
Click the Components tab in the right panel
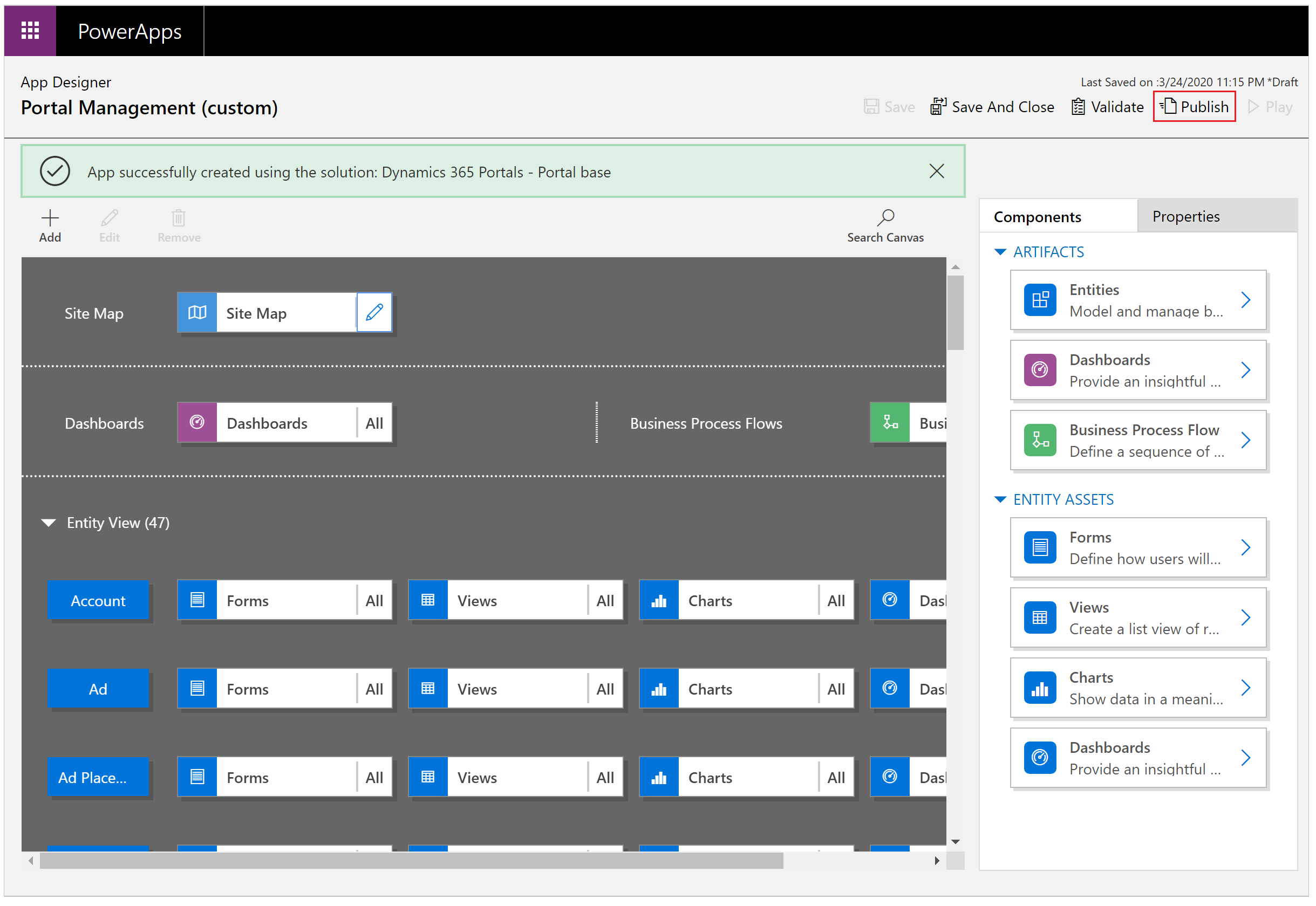(1037, 216)
